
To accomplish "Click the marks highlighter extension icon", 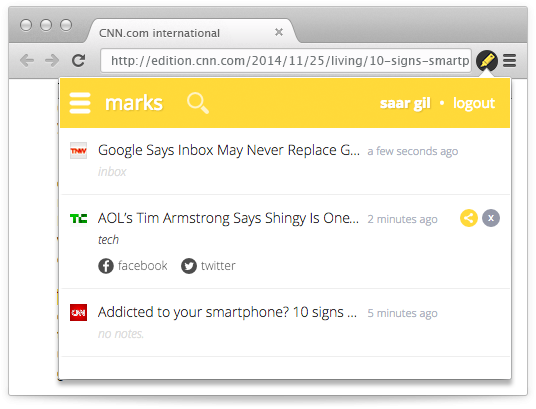I will click(x=487, y=61).
